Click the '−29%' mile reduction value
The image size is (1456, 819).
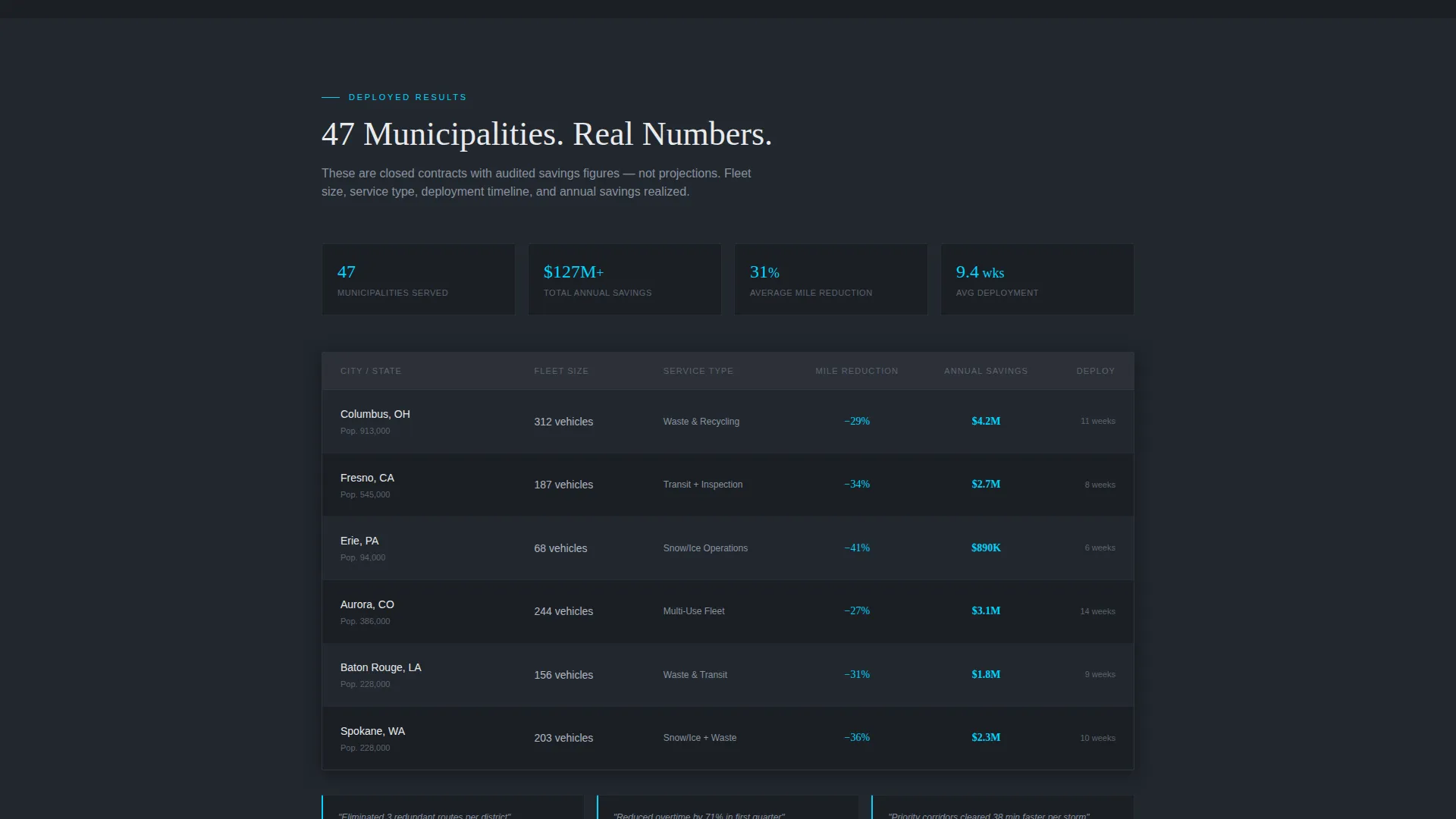[x=857, y=421]
